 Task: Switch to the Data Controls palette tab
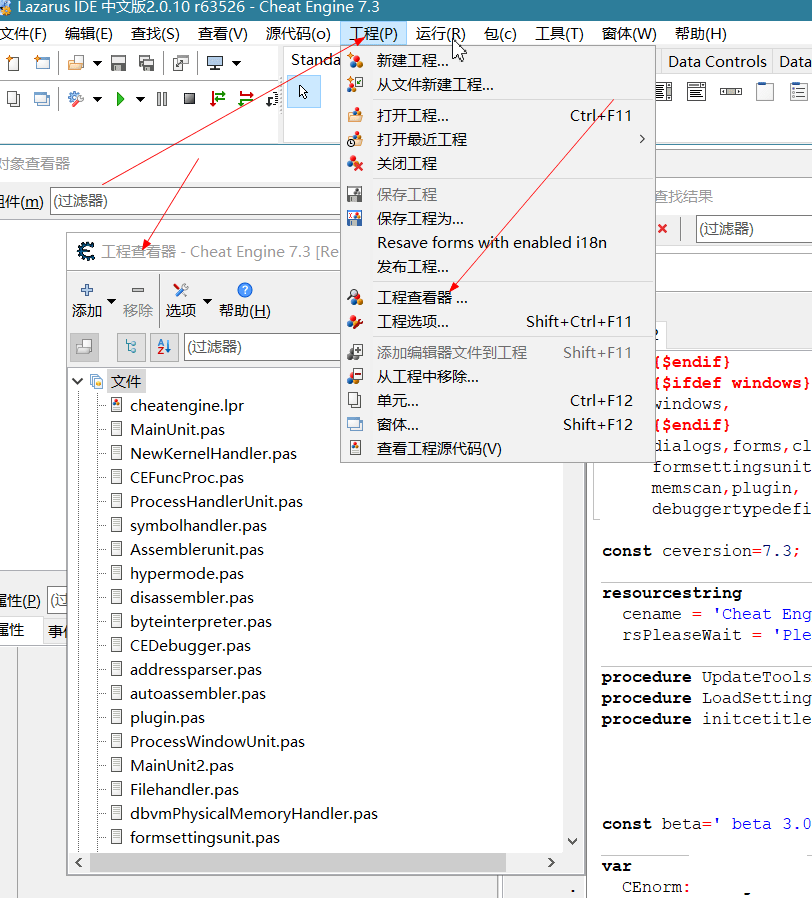(717, 61)
